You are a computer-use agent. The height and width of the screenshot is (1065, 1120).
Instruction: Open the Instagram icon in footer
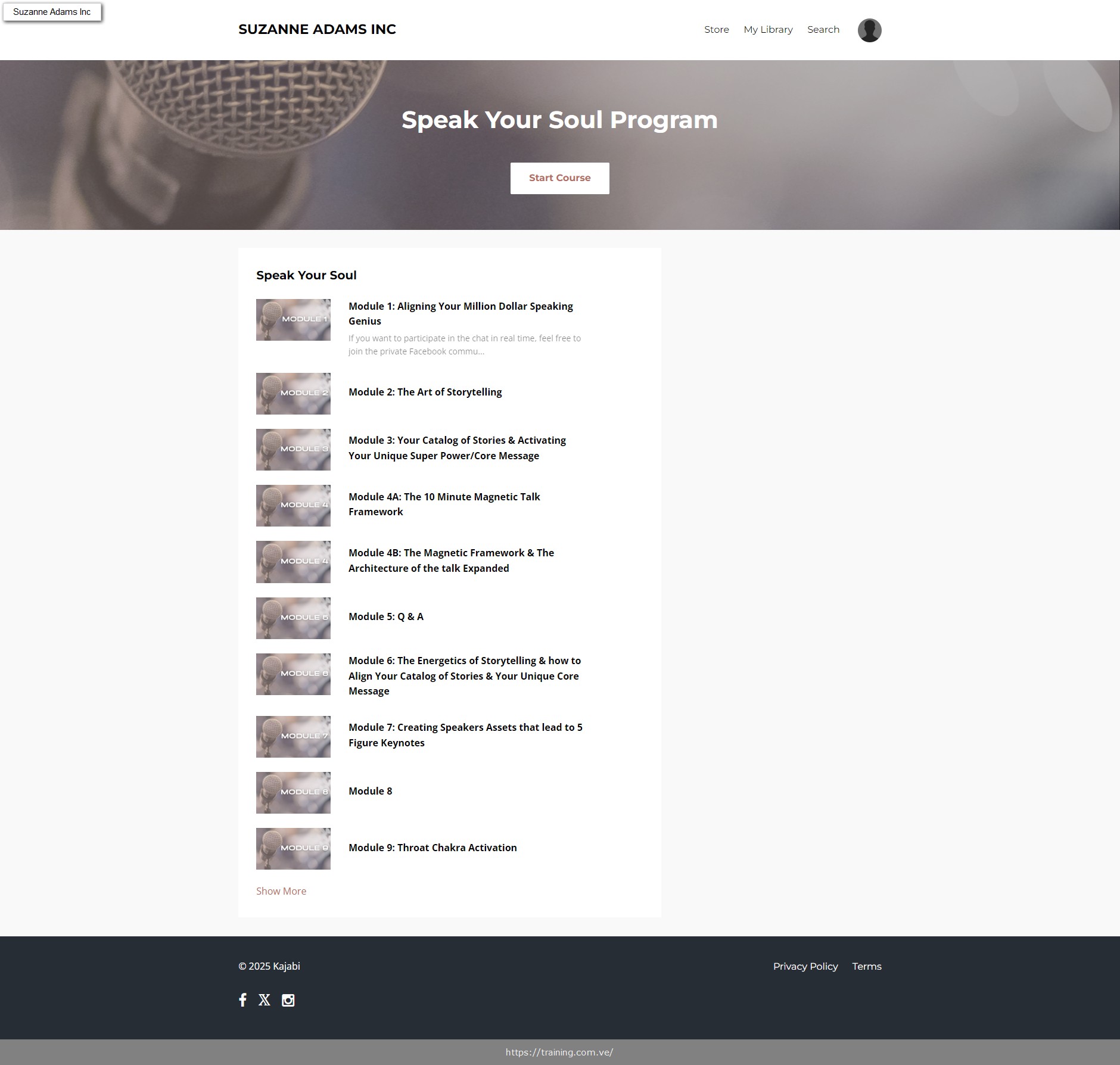click(x=288, y=1000)
